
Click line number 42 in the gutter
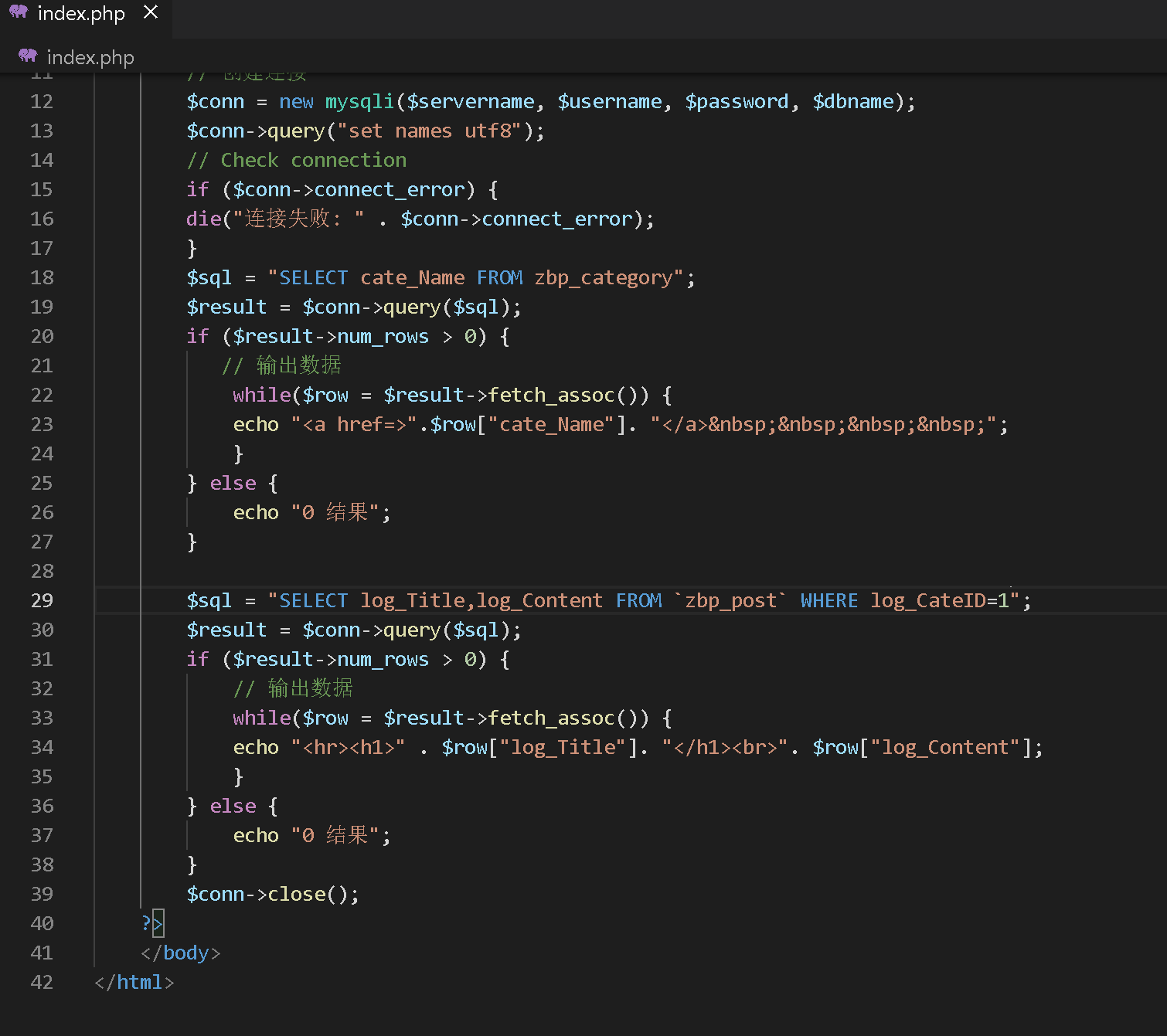point(42,982)
